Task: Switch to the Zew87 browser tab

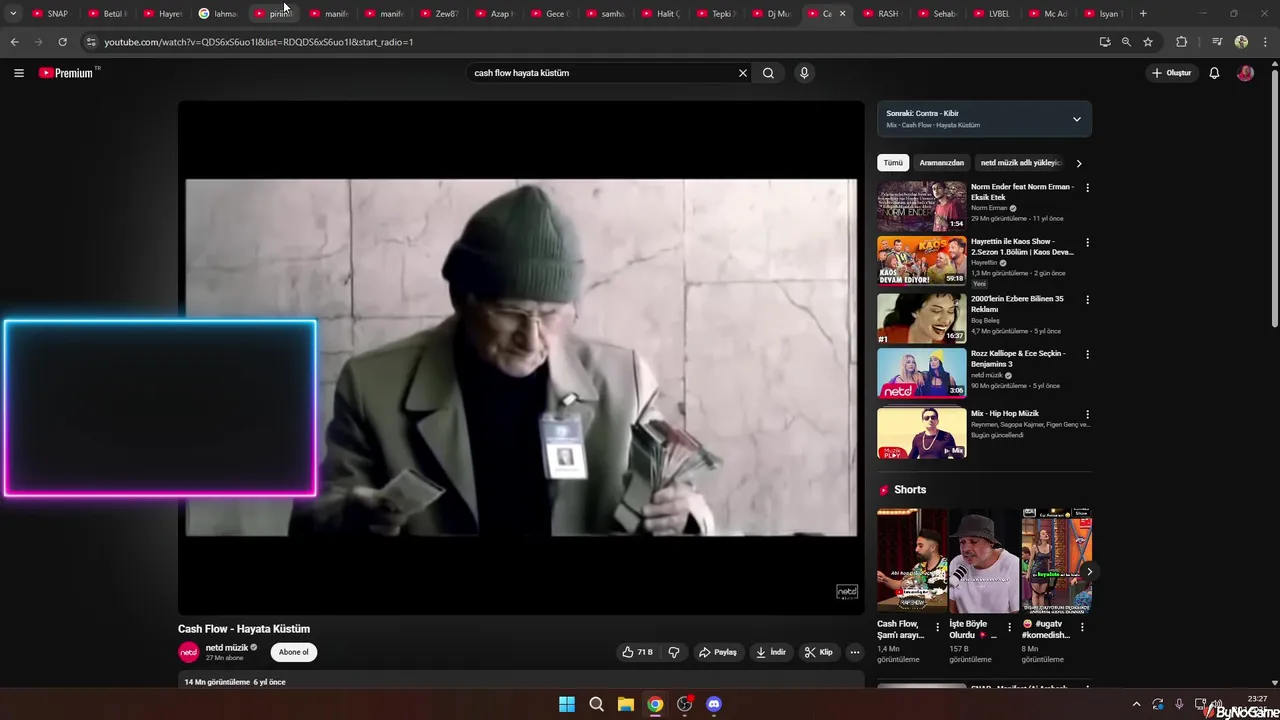Action: pyautogui.click(x=440, y=13)
